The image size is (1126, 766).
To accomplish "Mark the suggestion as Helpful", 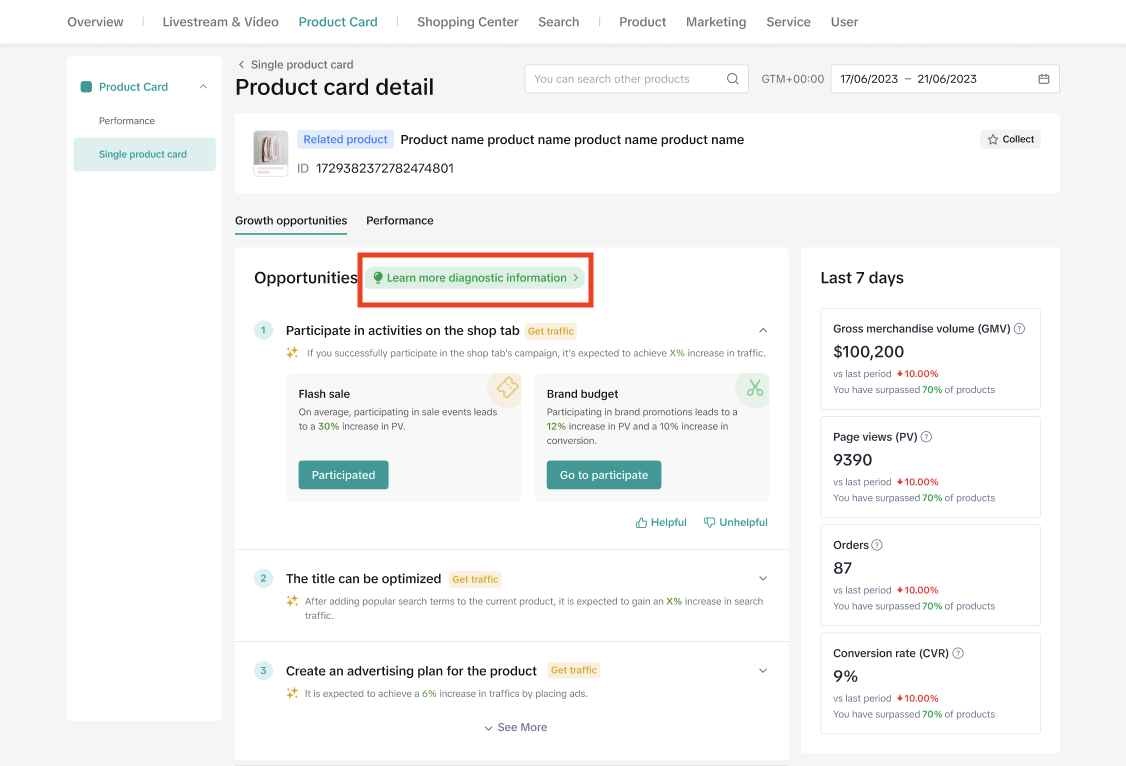I will coord(661,522).
